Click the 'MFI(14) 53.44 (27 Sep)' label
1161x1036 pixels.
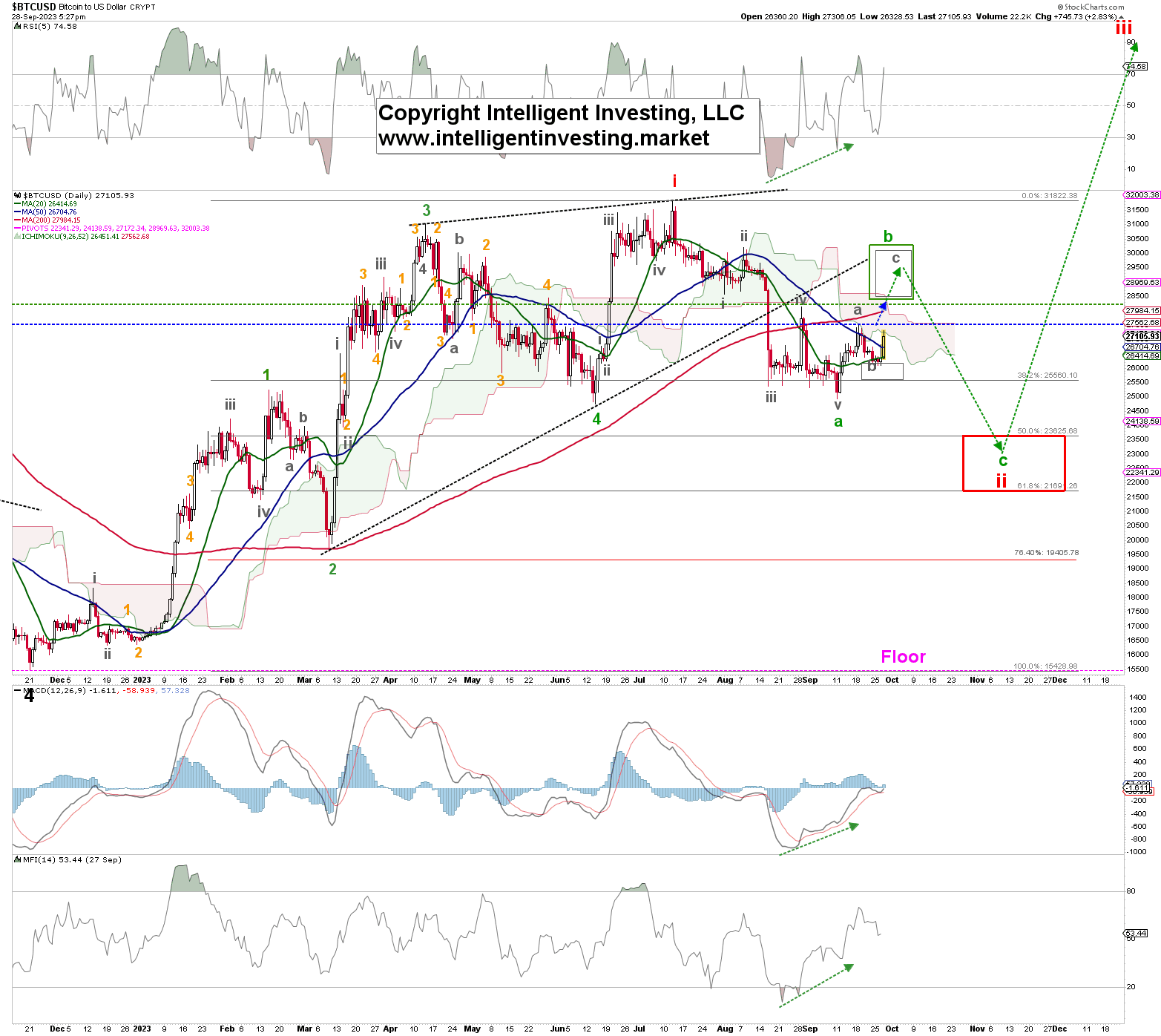pyautogui.click(x=72, y=859)
